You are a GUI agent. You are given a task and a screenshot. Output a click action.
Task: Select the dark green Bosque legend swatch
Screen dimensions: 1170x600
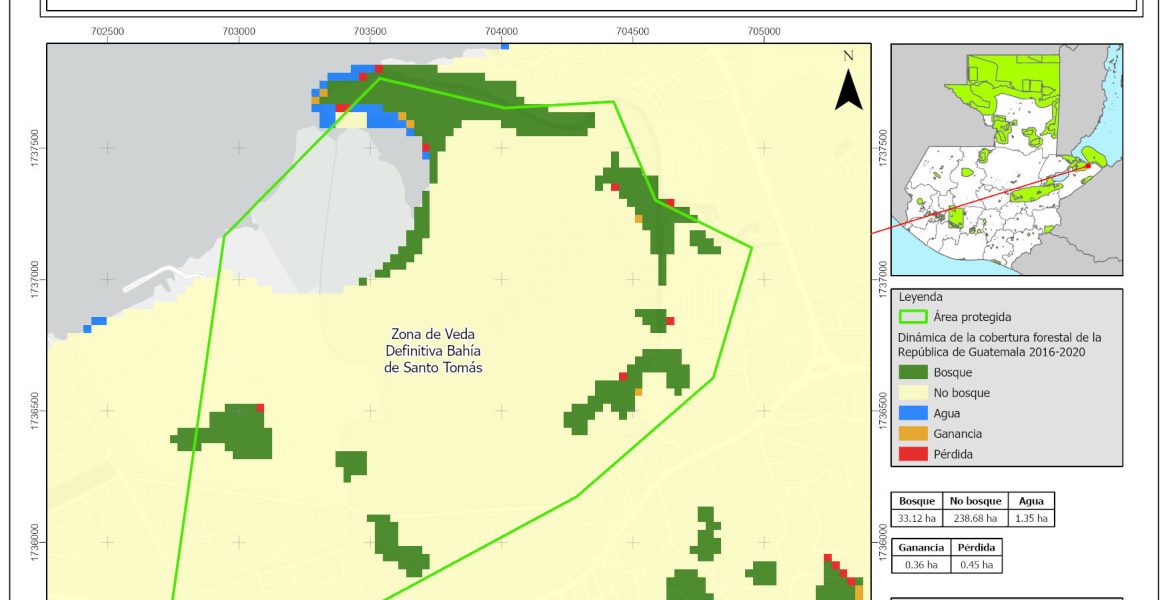pos(911,372)
